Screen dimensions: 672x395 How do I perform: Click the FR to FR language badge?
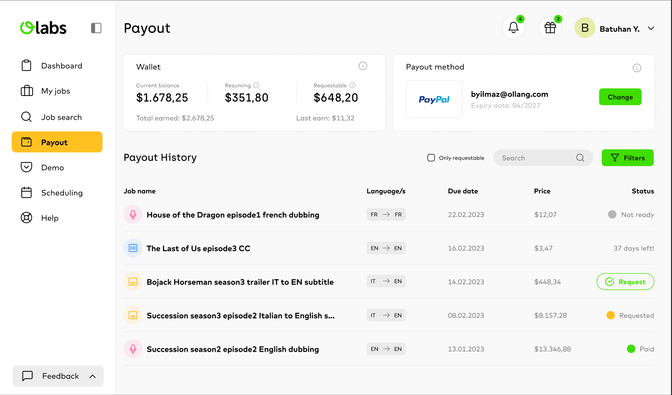(386, 214)
